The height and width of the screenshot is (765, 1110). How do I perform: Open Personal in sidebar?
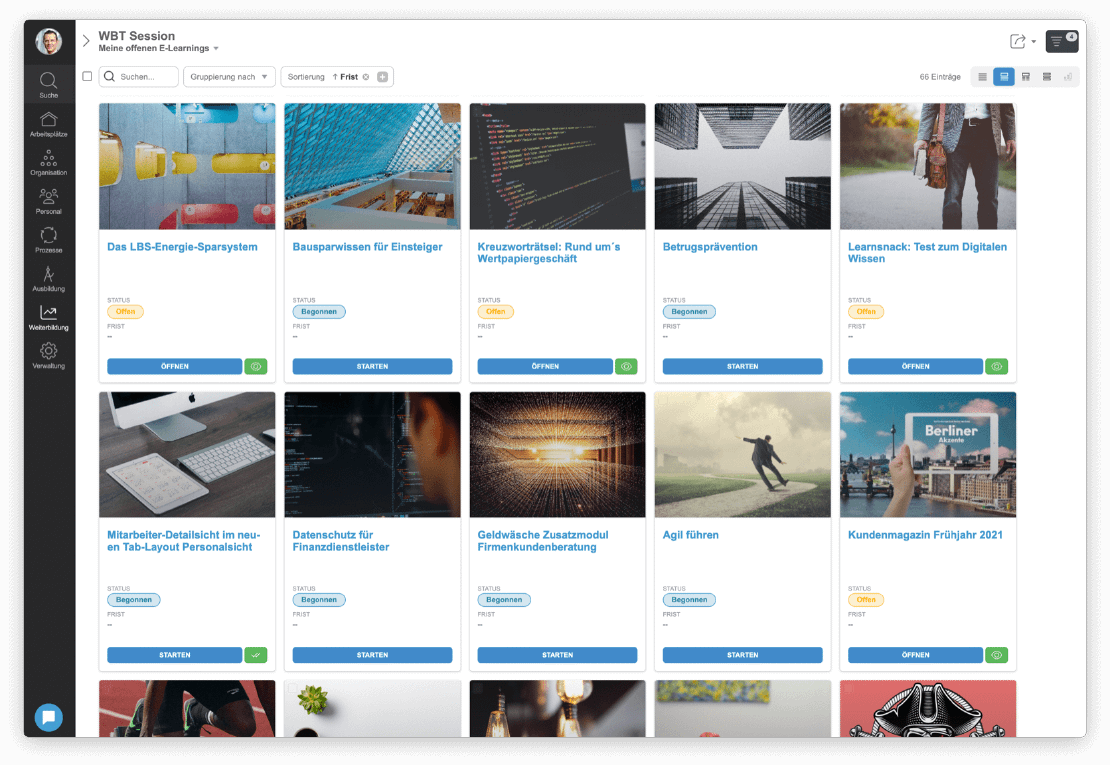[x=48, y=202]
